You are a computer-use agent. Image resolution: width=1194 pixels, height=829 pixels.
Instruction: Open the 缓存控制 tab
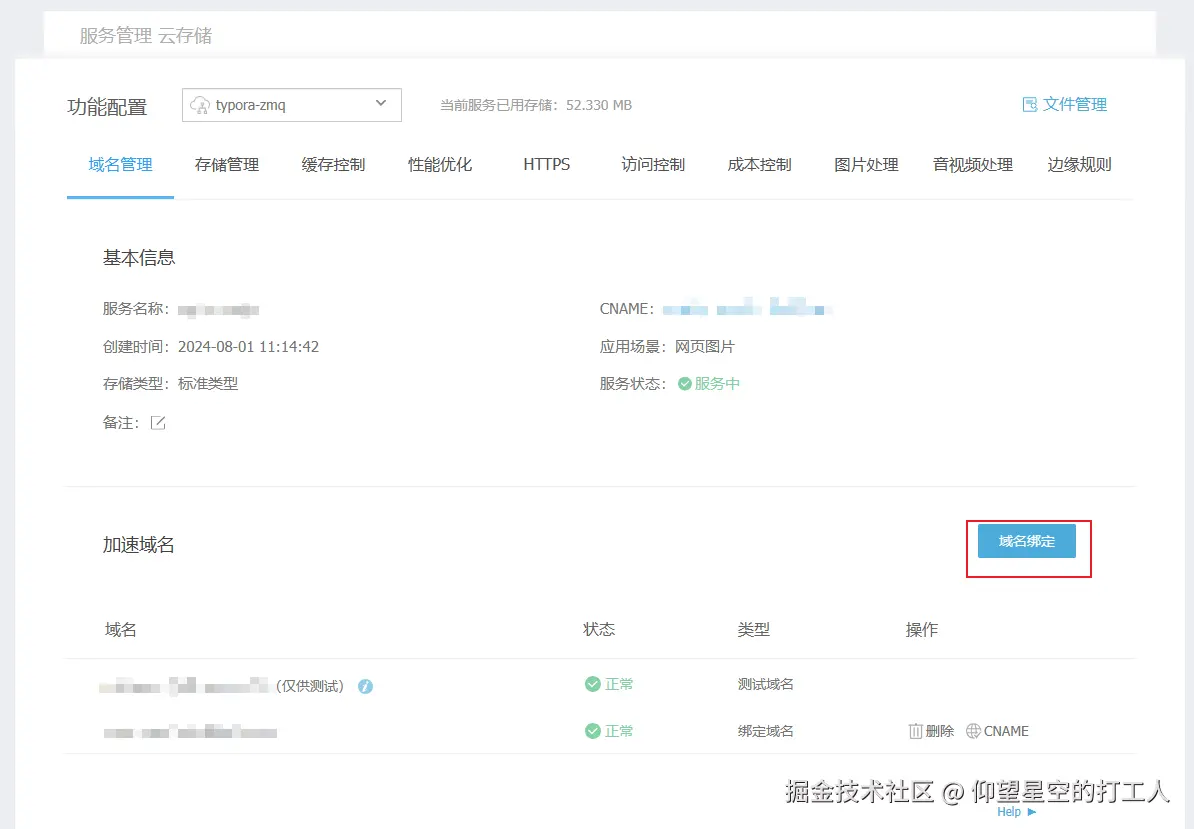[334, 164]
